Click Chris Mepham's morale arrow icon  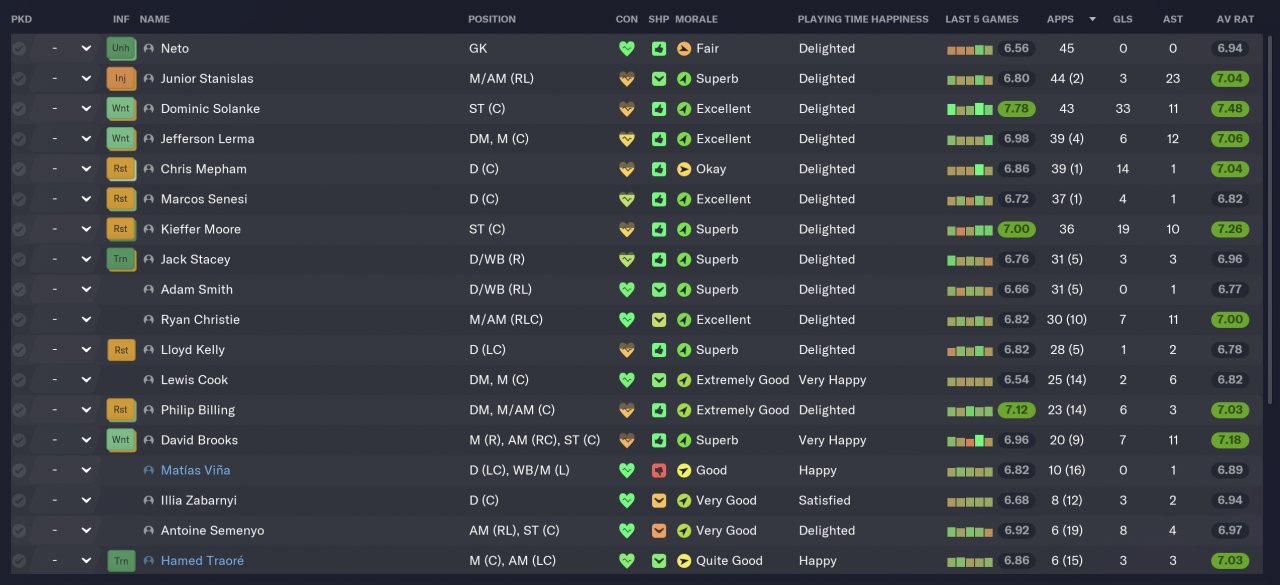(684, 169)
